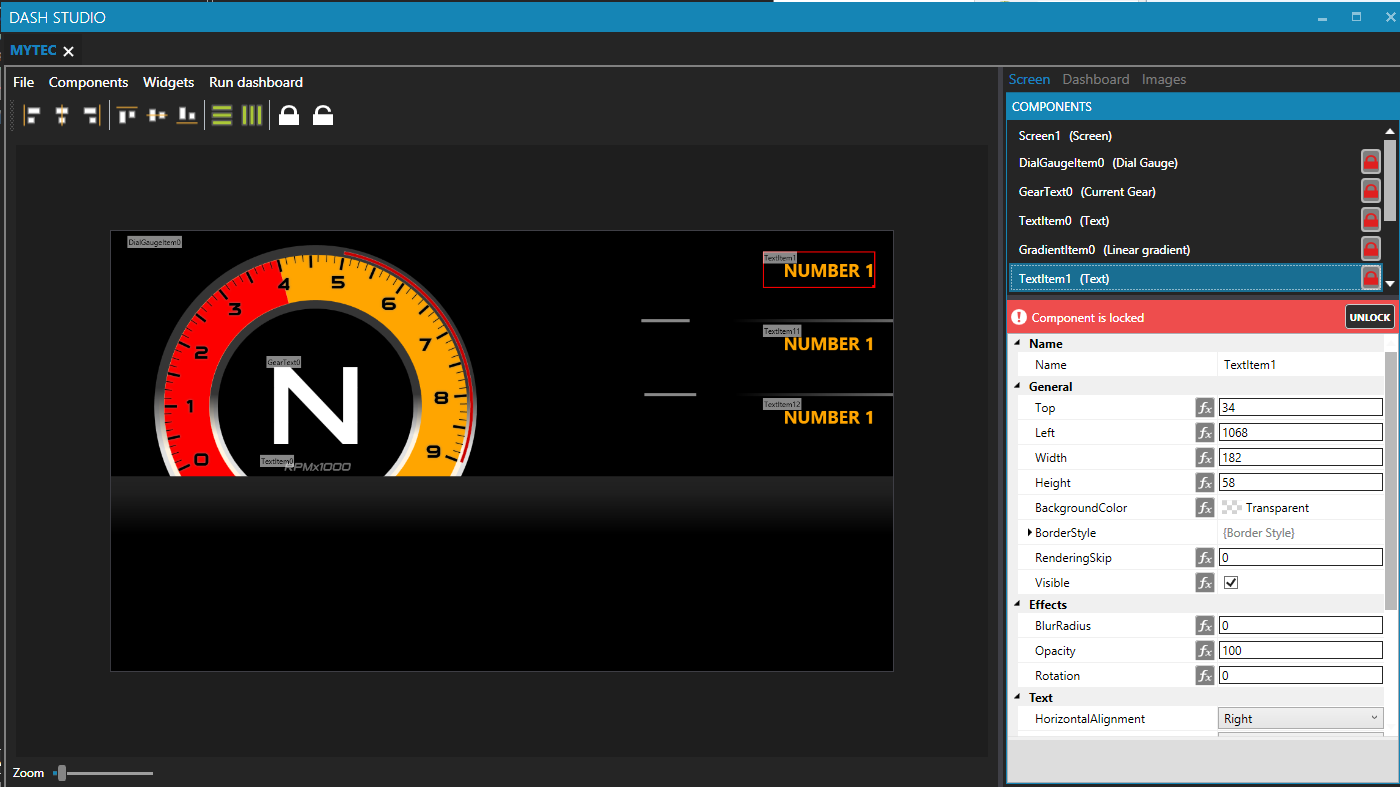The height and width of the screenshot is (787, 1400).
Task: Click the open padlock Unlock toolbar icon
Action: click(x=323, y=115)
